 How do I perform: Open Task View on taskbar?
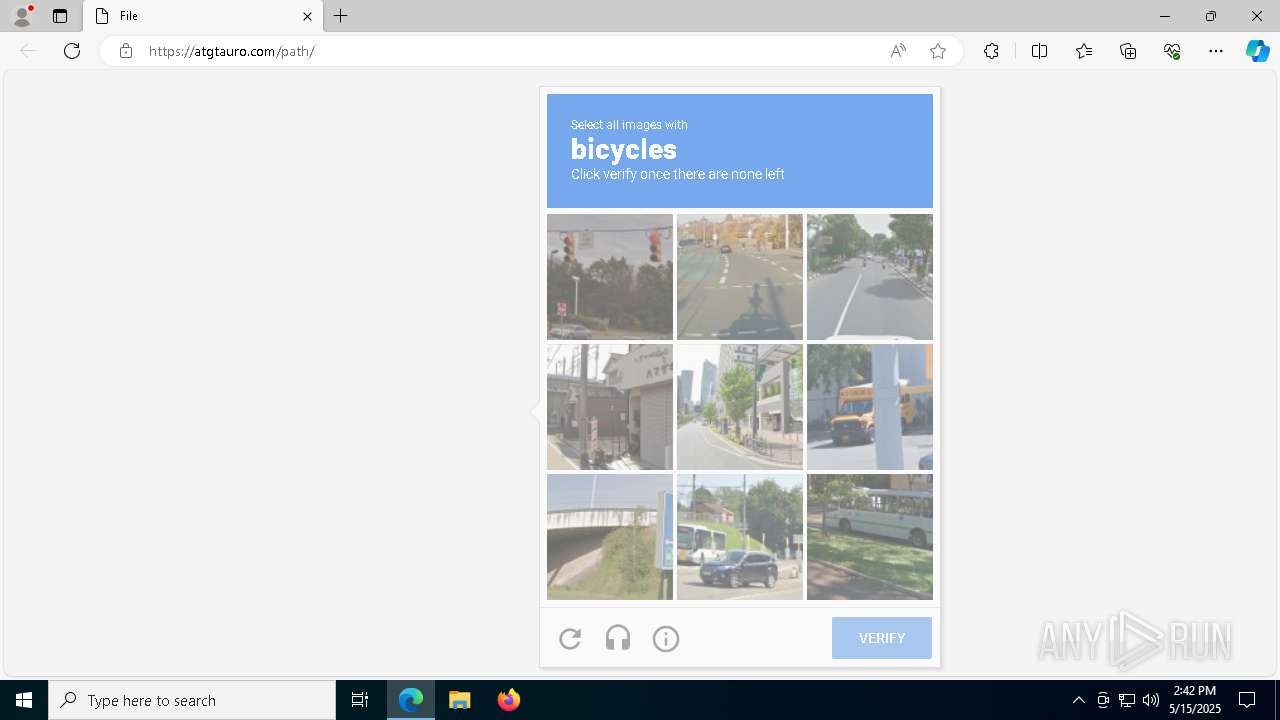pyautogui.click(x=360, y=700)
